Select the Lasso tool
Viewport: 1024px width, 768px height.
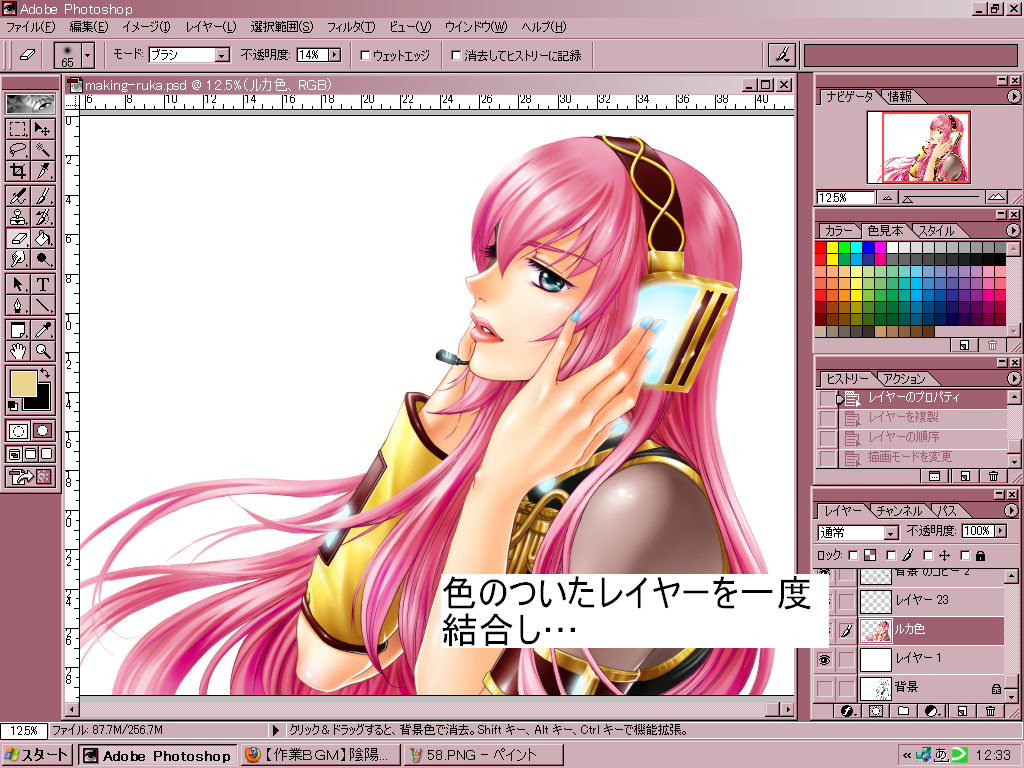point(18,149)
